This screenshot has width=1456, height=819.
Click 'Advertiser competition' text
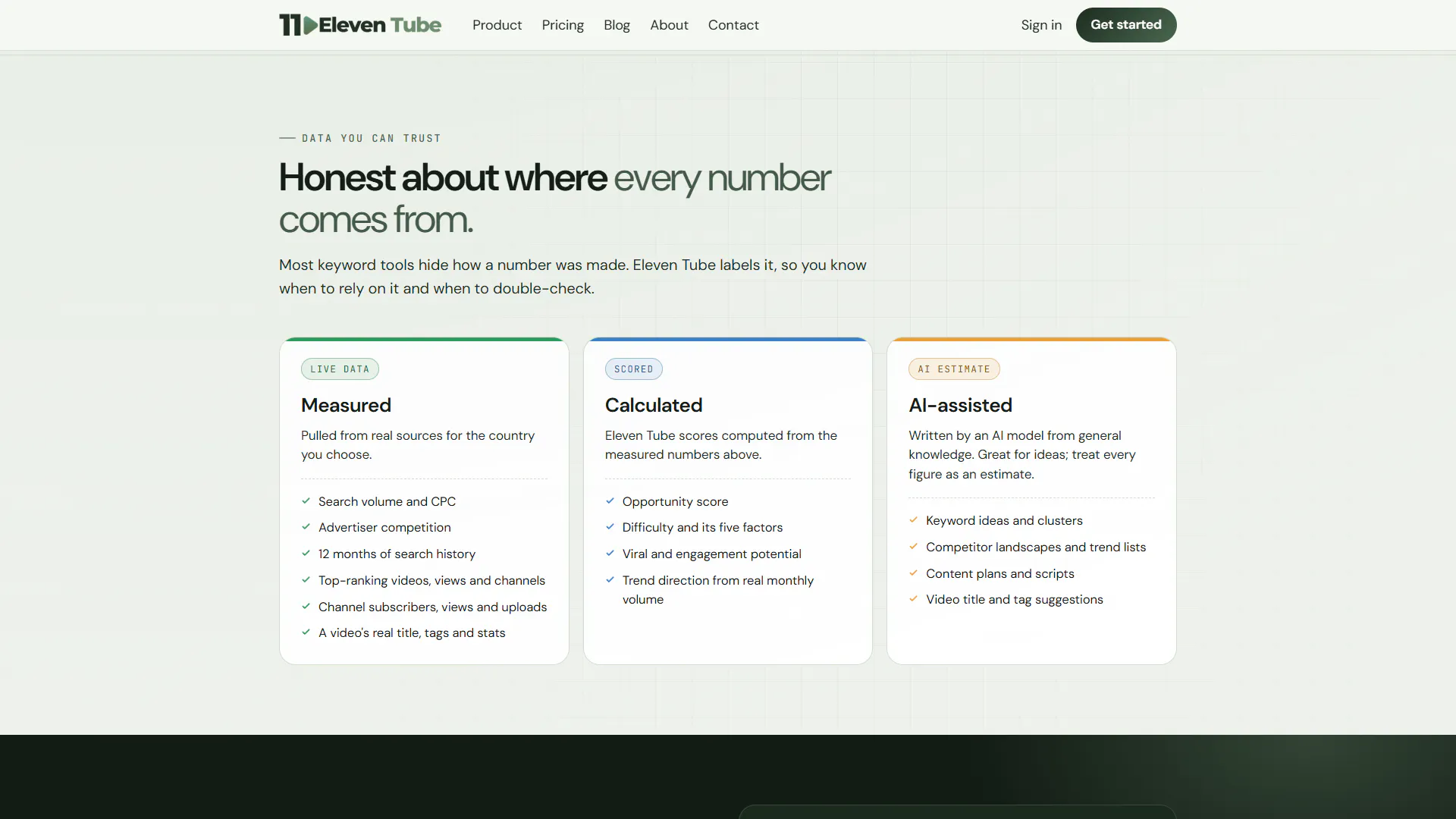click(384, 527)
